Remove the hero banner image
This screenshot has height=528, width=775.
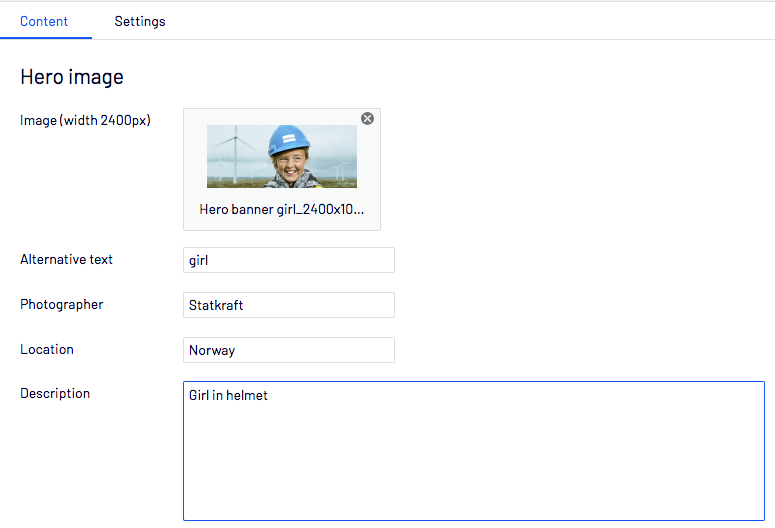tap(367, 119)
